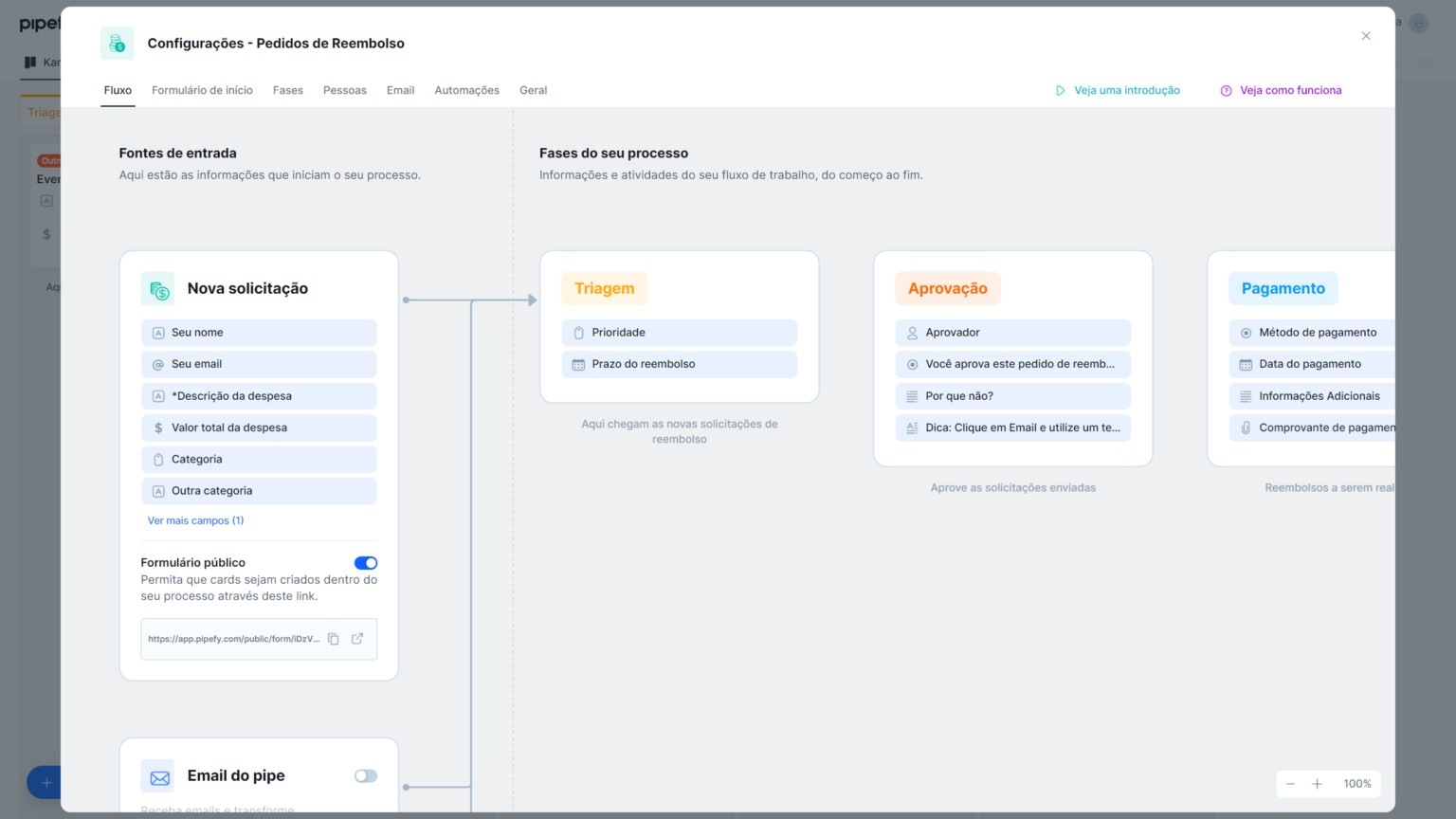Zoom out with the minus control
1456x819 pixels.
coord(1289,784)
